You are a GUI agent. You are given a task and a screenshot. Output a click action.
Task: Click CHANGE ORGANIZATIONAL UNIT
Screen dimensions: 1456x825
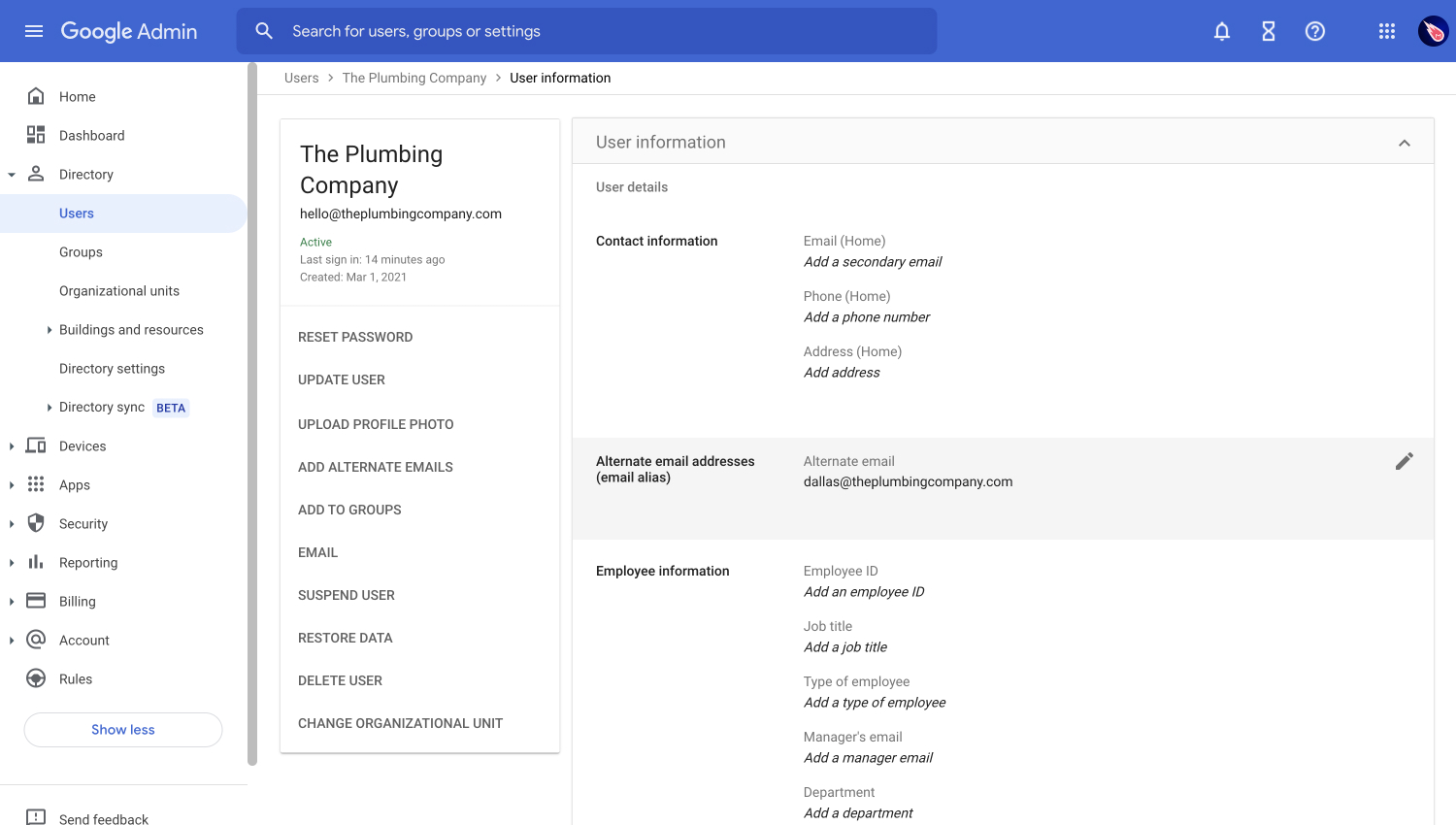click(x=400, y=723)
